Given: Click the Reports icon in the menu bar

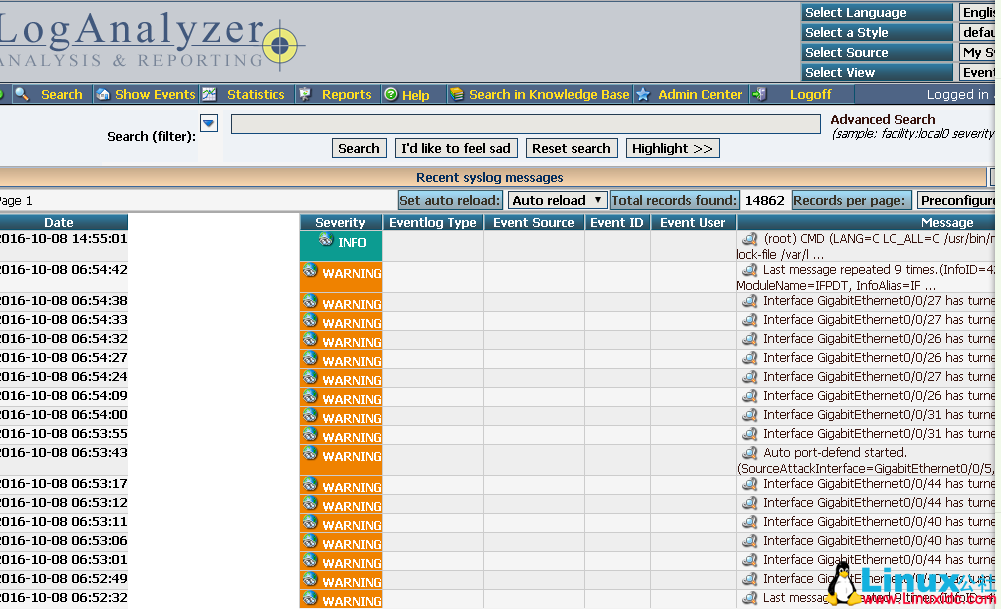Looking at the screenshot, I should tap(305, 94).
